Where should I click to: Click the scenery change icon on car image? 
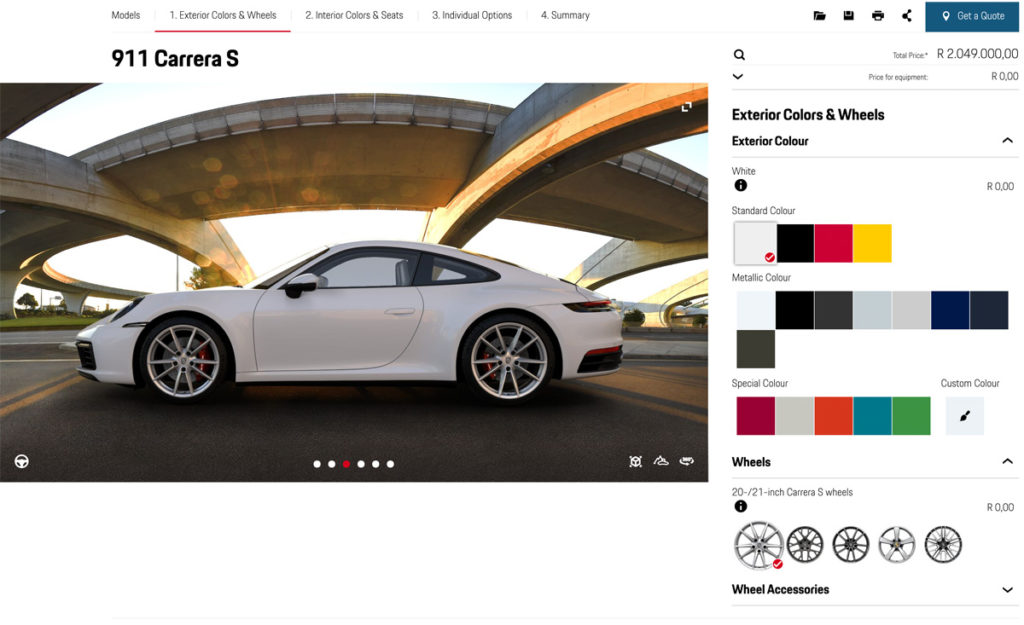tap(661, 461)
